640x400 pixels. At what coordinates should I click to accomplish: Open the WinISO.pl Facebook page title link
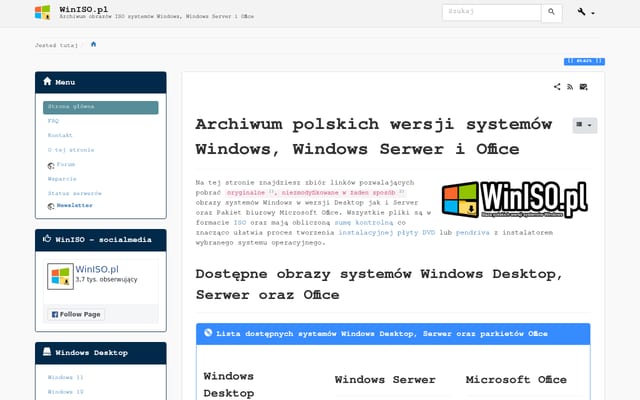pyautogui.click(x=97, y=269)
